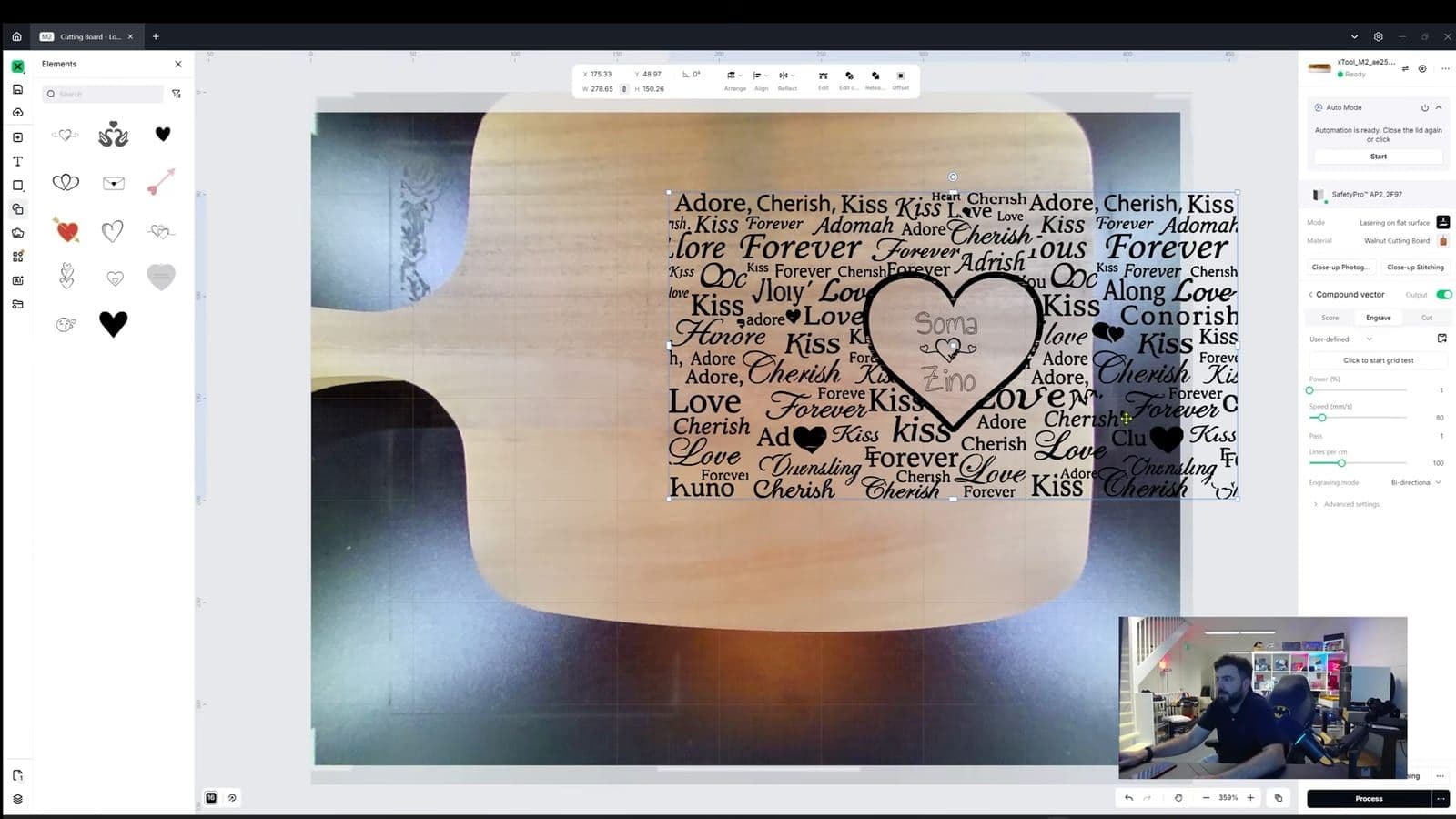Close the Elements panel
This screenshot has height=819, width=1456.
[x=178, y=64]
